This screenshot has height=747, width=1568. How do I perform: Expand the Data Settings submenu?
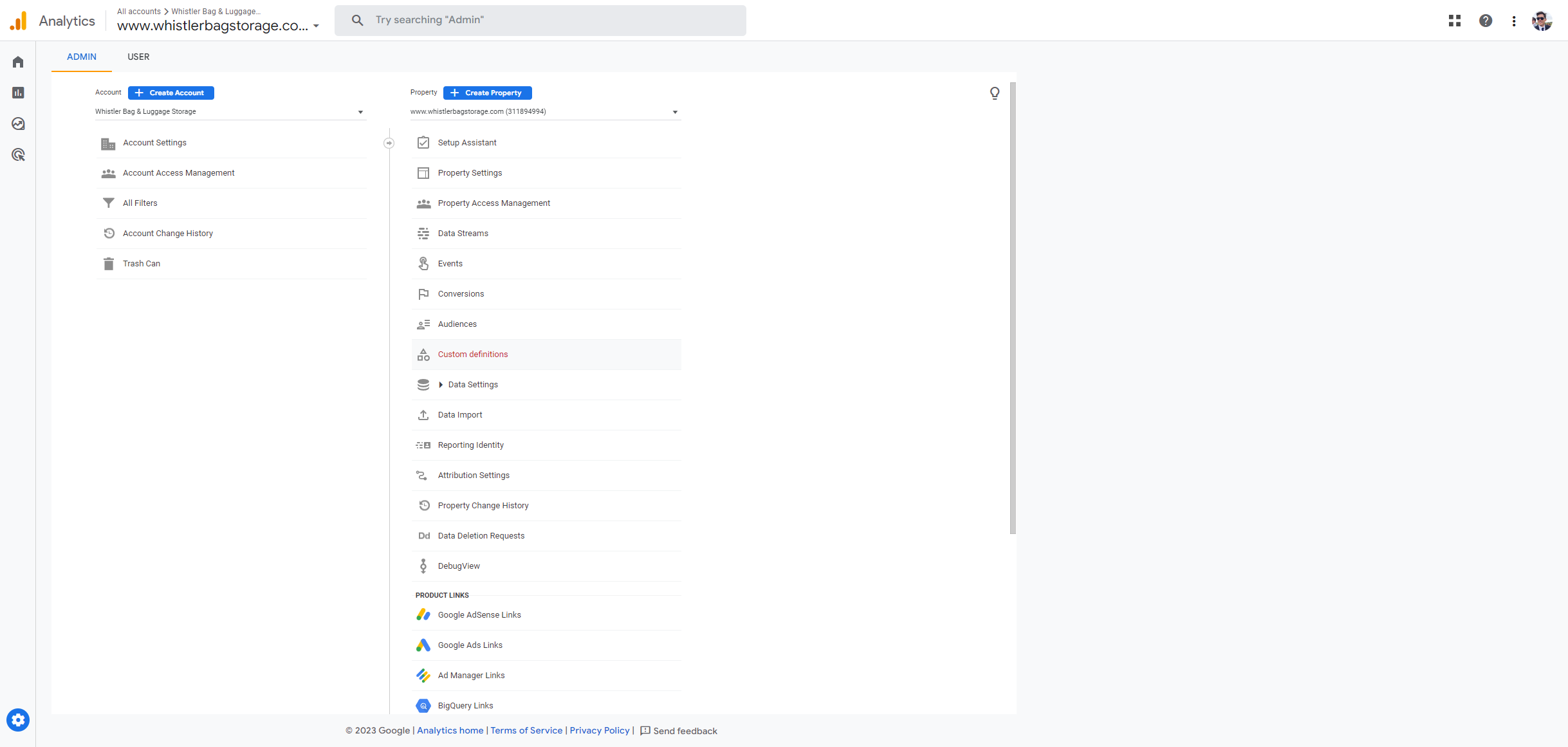441,385
